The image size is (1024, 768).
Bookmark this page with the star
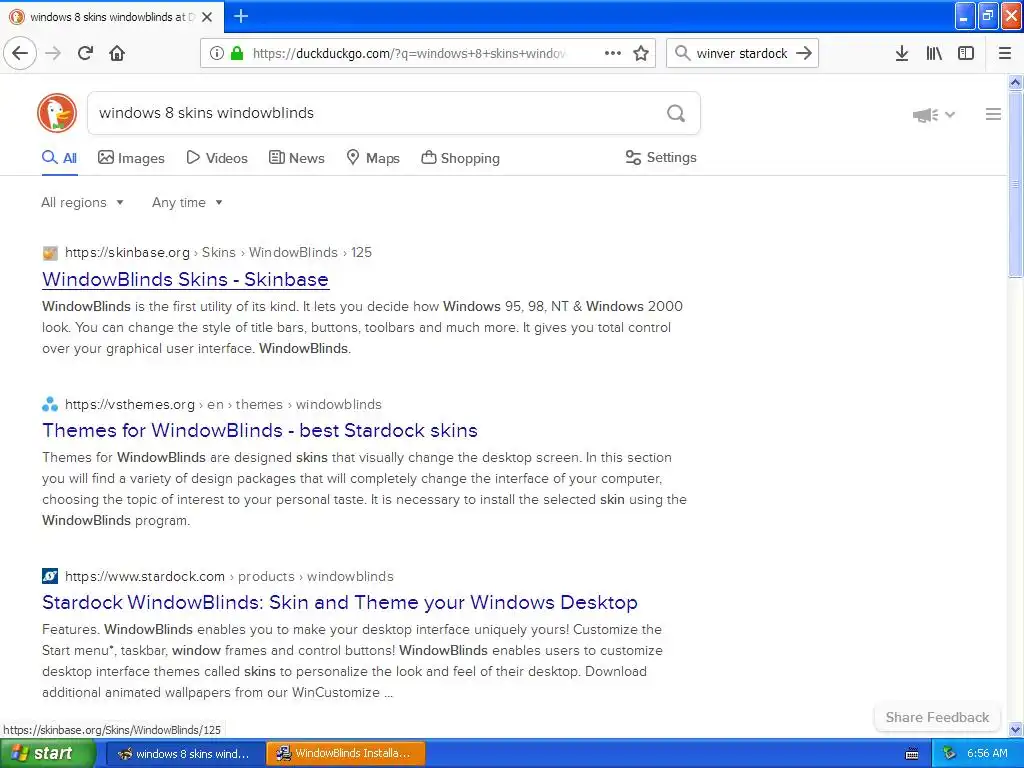click(x=641, y=53)
